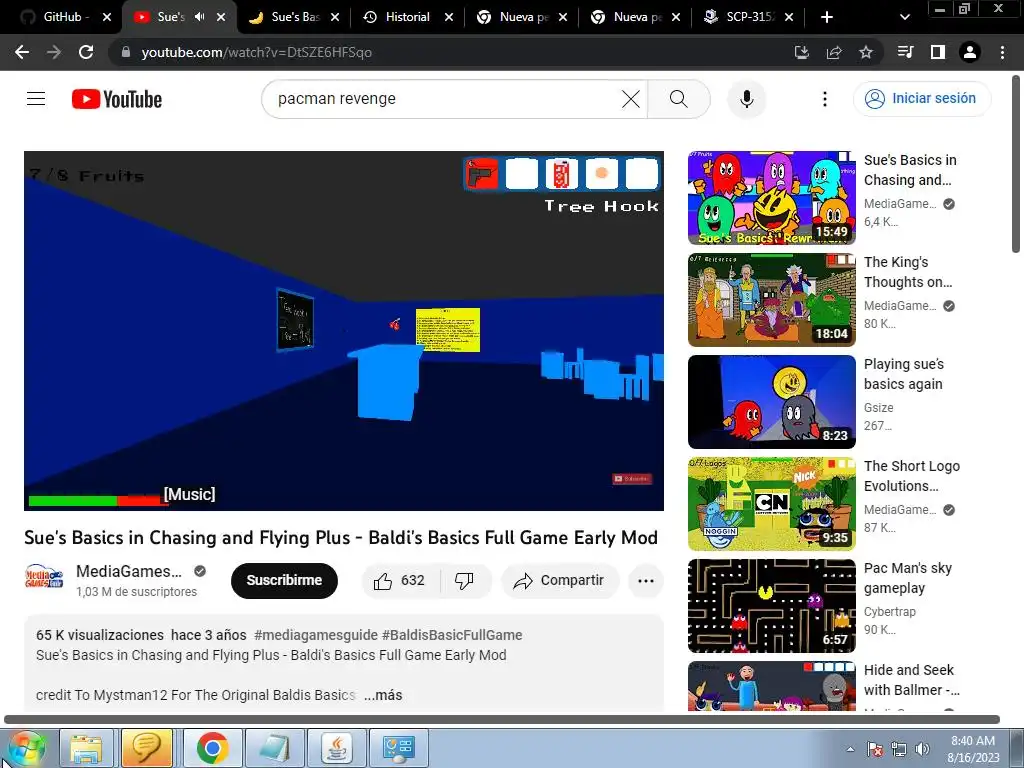View site info lock icon

(x=126, y=52)
